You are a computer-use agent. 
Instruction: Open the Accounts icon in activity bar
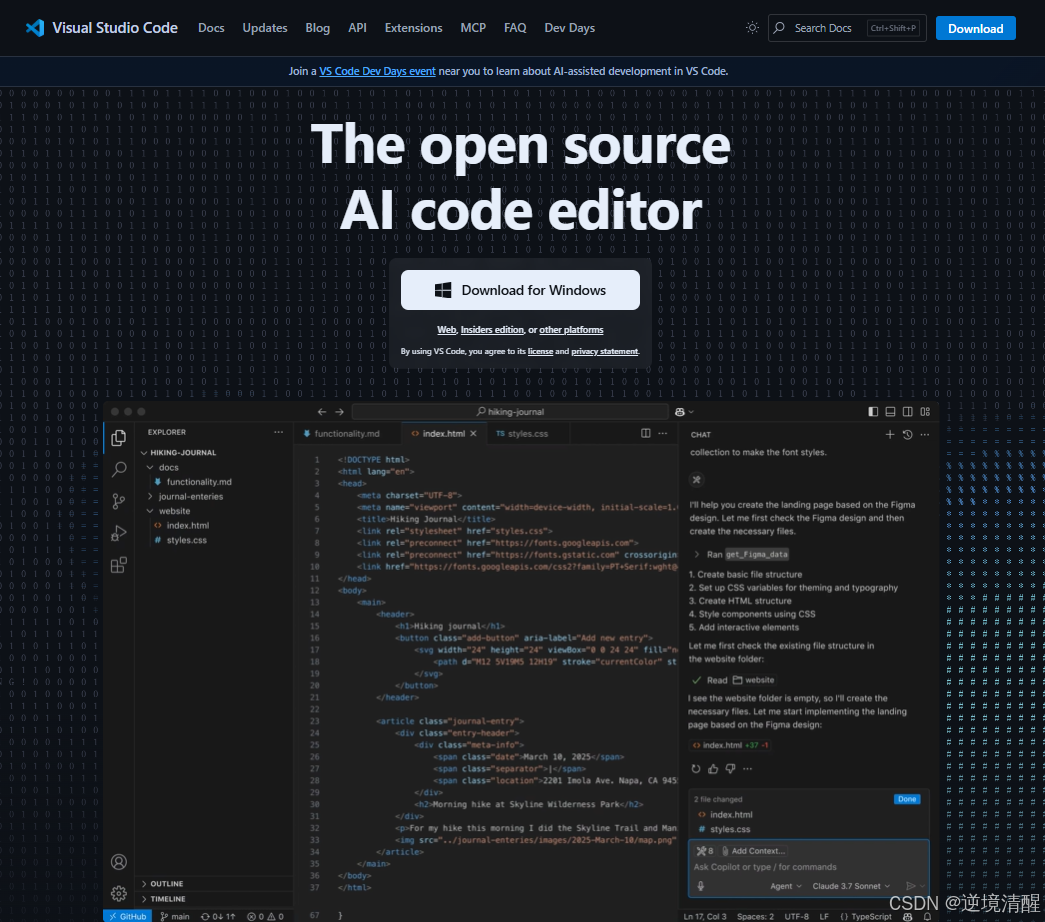119,862
